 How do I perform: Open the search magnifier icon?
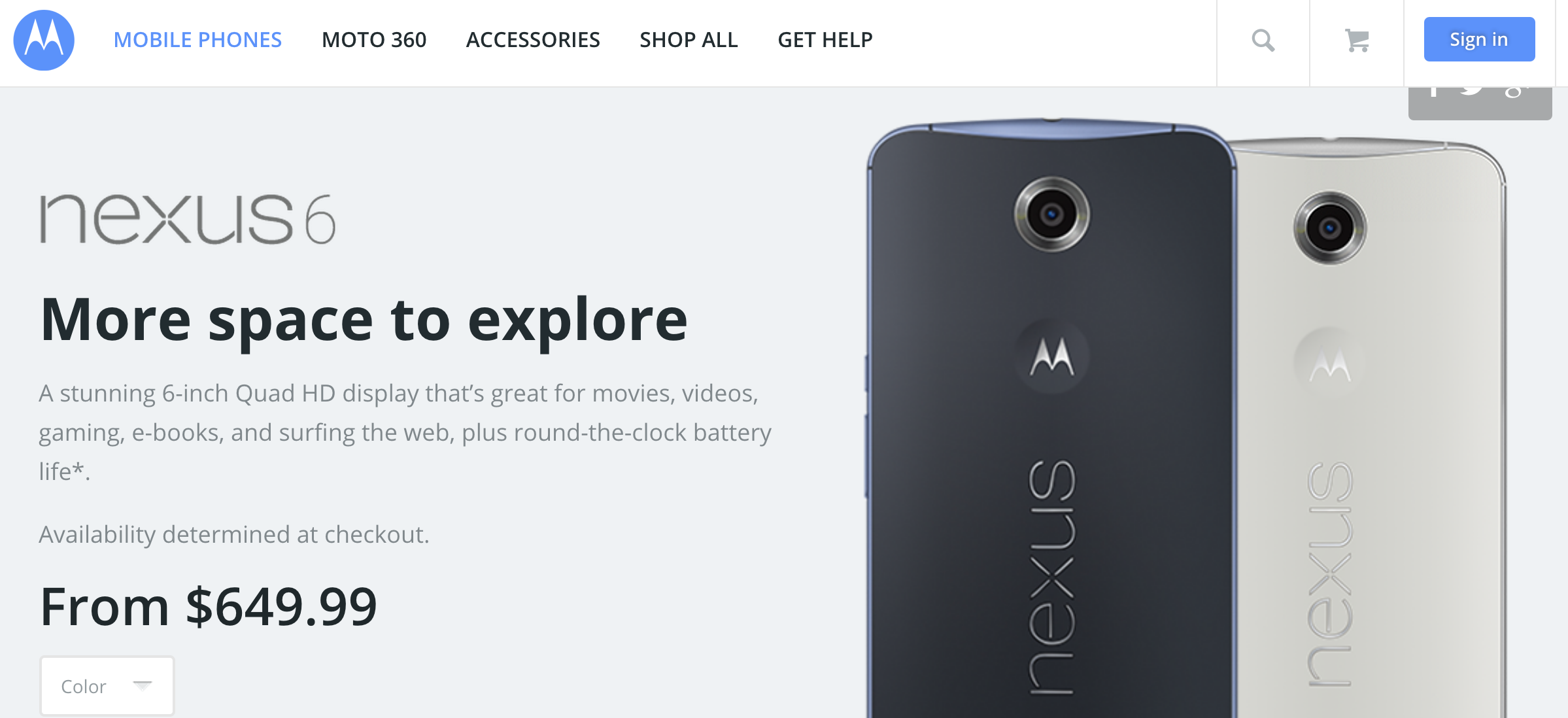tap(1263, 41)
